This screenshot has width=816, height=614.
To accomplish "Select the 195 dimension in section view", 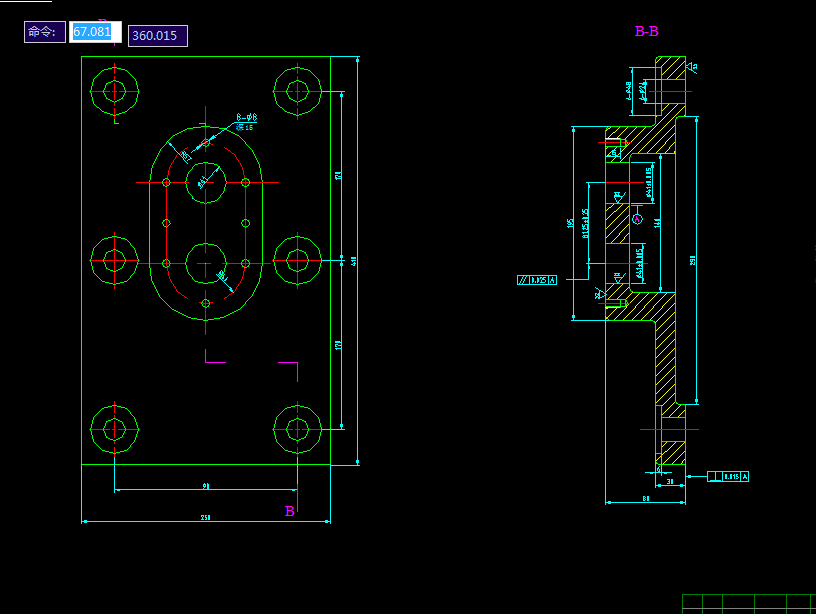I will click(570, 223).
